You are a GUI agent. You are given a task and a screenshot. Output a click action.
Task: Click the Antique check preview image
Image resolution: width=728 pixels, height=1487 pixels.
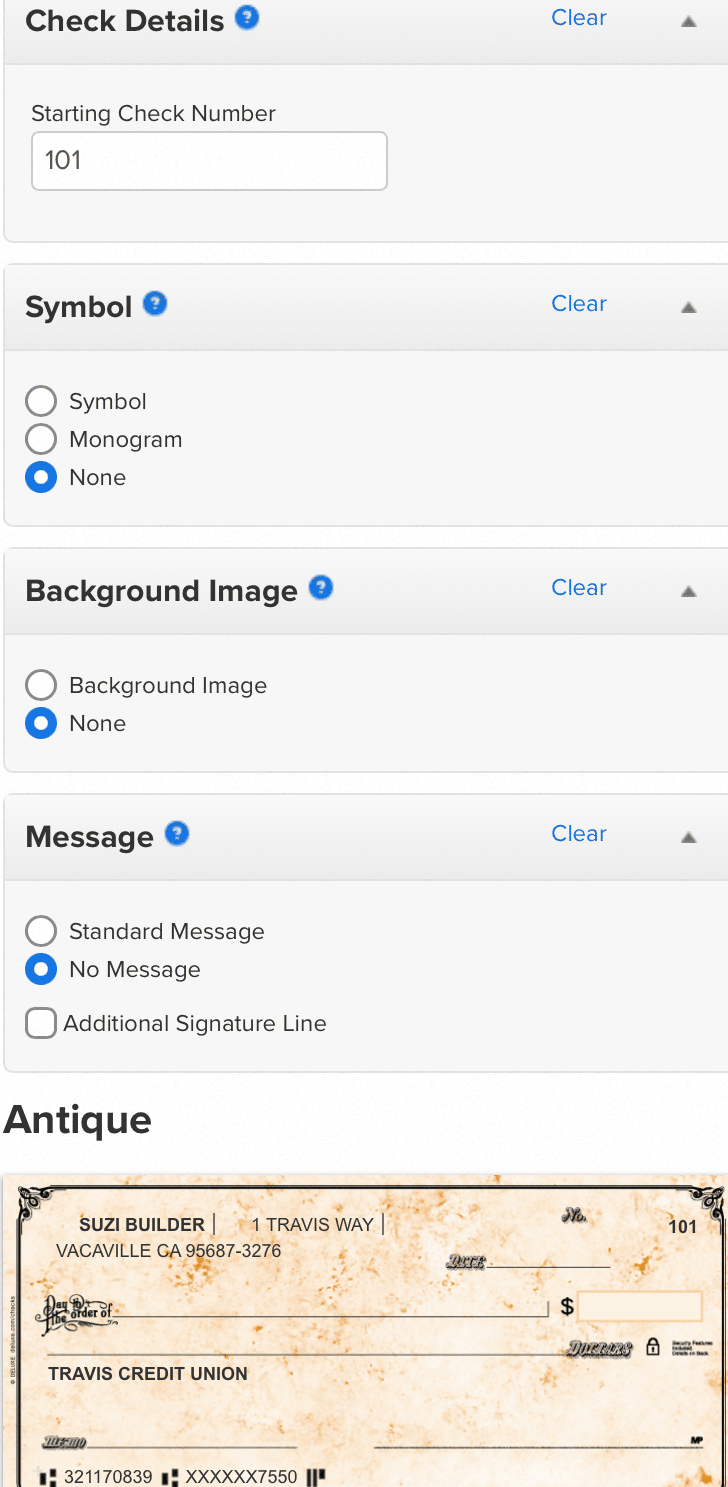point(364,1330)
